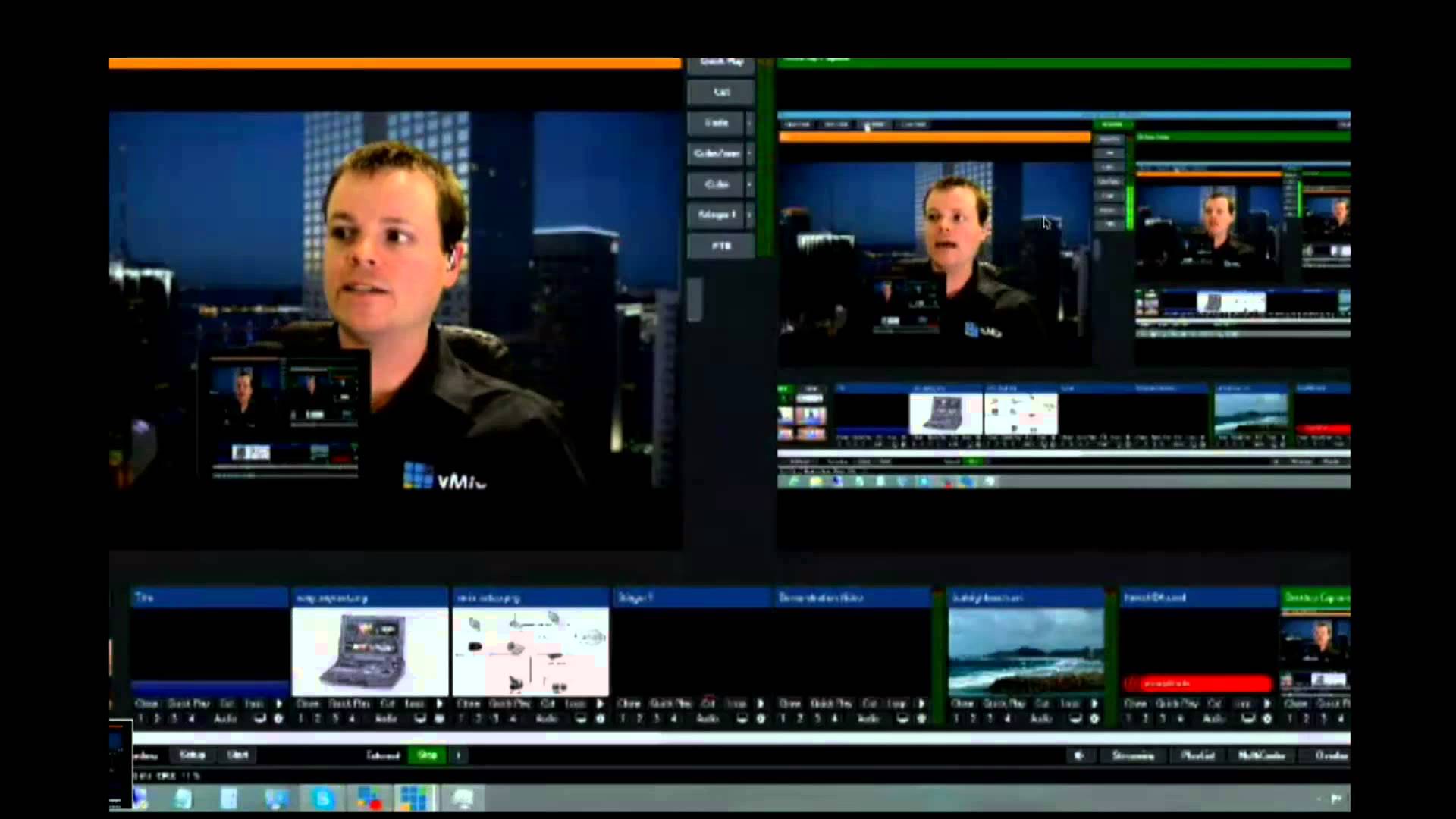Play the first Title input
1456x819 pixels.
coord(278,704)
